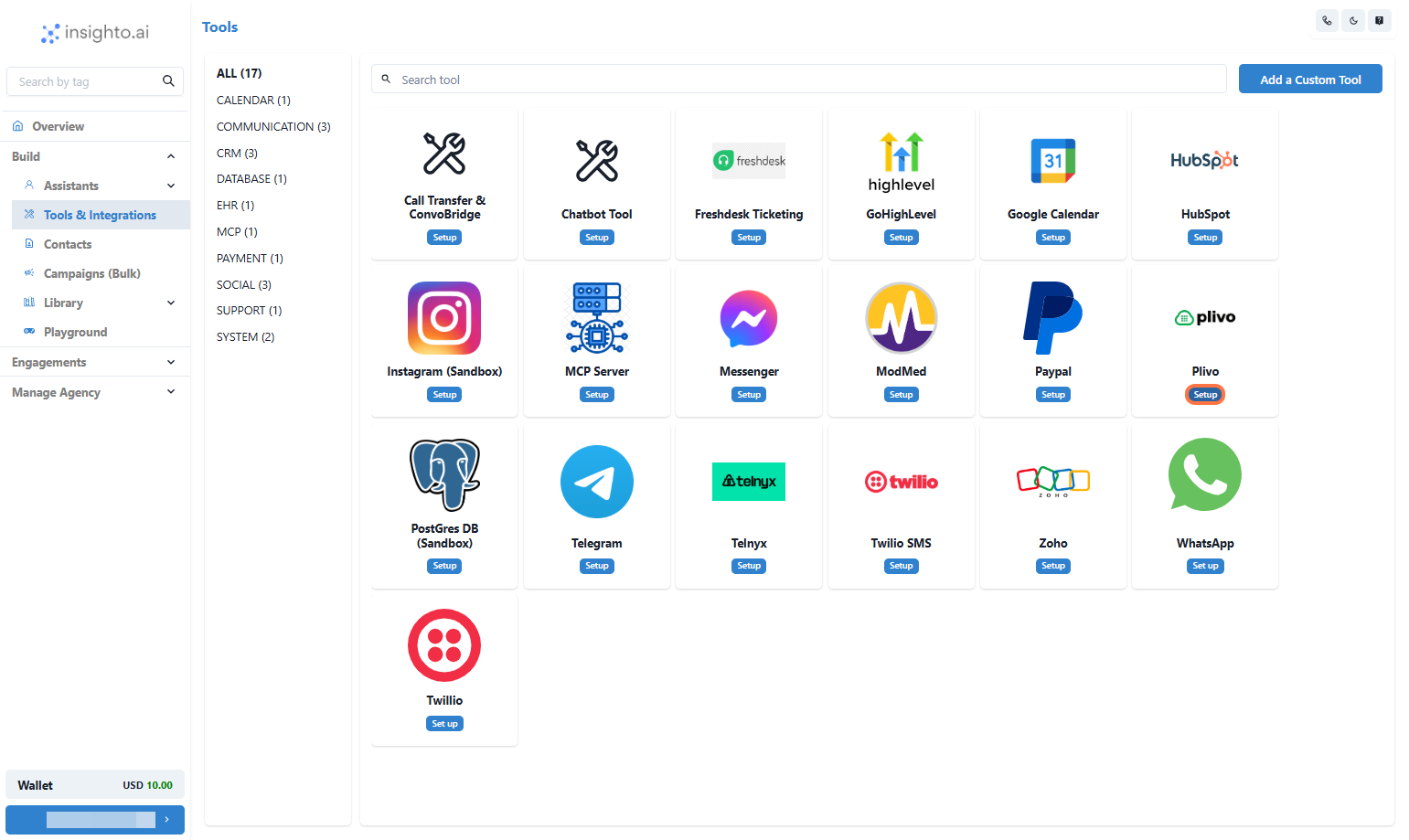Click the Telnyx green logo
The width and height of the screenshot is (1409, 840).
coord(749,482)
